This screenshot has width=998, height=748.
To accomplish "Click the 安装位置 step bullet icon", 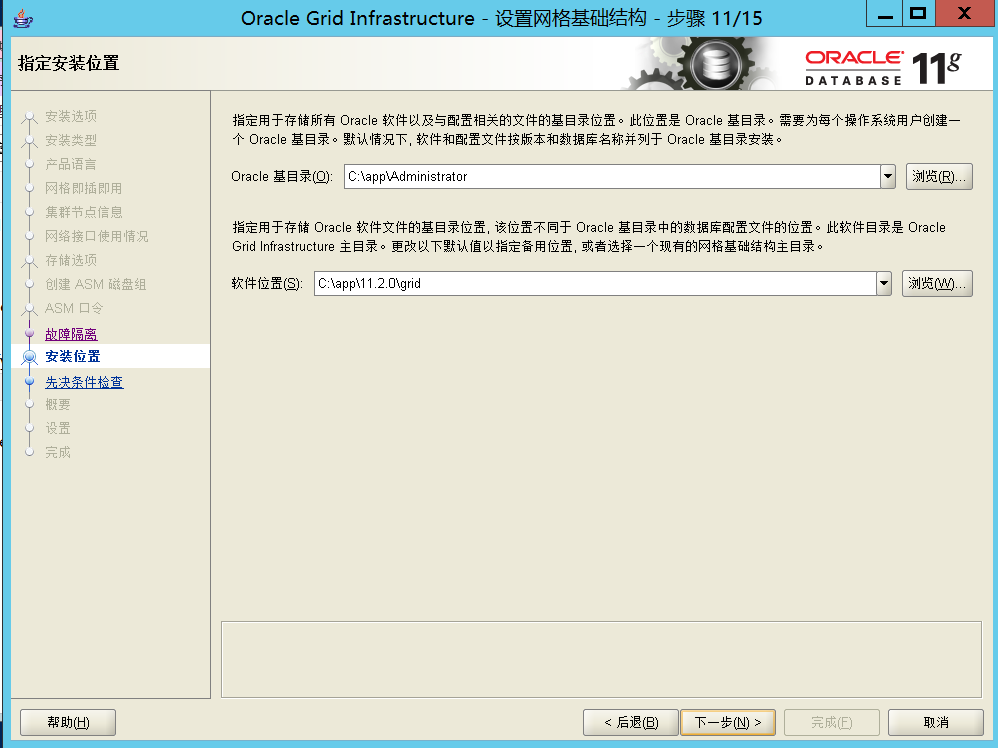I will tap(29, 356).
